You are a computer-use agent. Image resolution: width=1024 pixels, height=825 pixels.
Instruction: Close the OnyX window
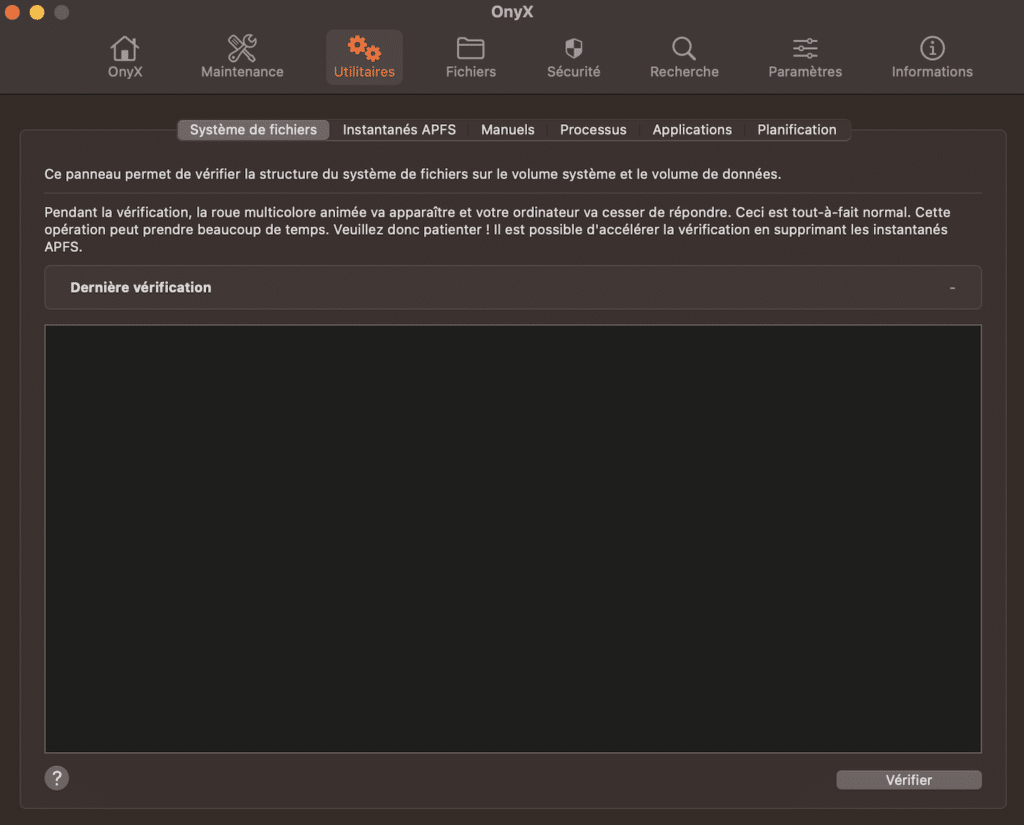(12, 12)
